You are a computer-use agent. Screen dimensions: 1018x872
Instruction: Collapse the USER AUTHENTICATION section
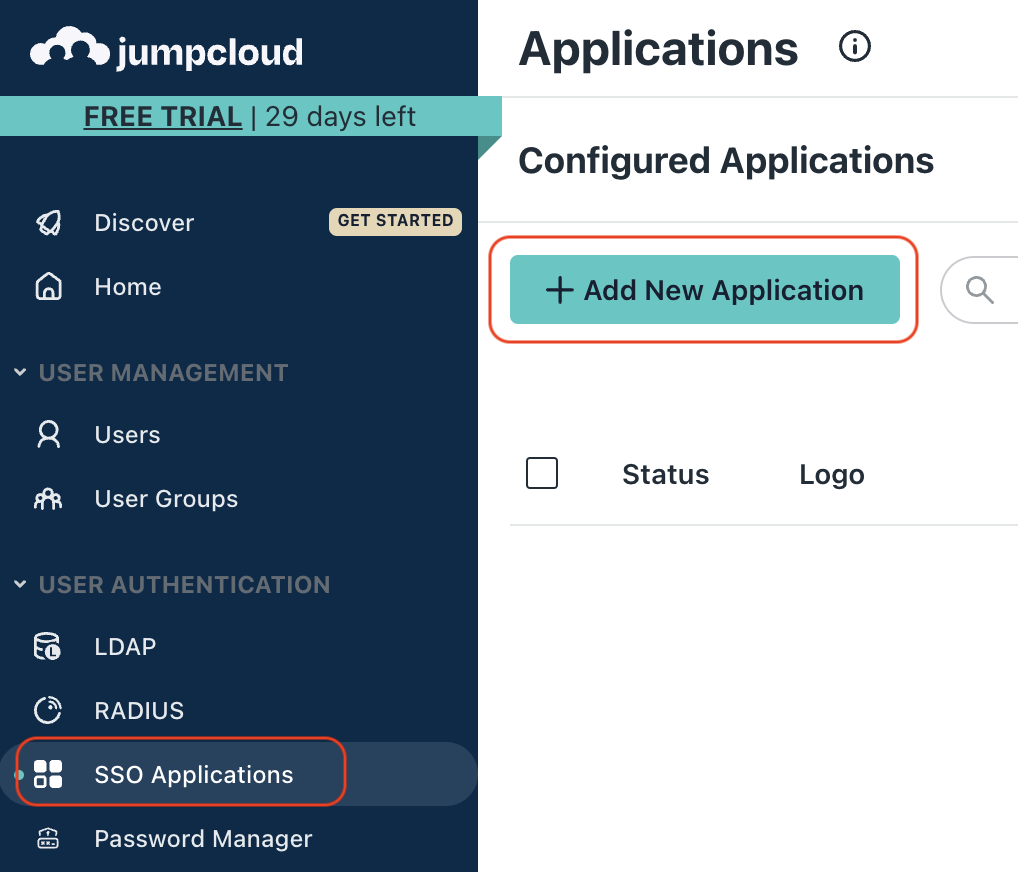[x=20, y=585]
